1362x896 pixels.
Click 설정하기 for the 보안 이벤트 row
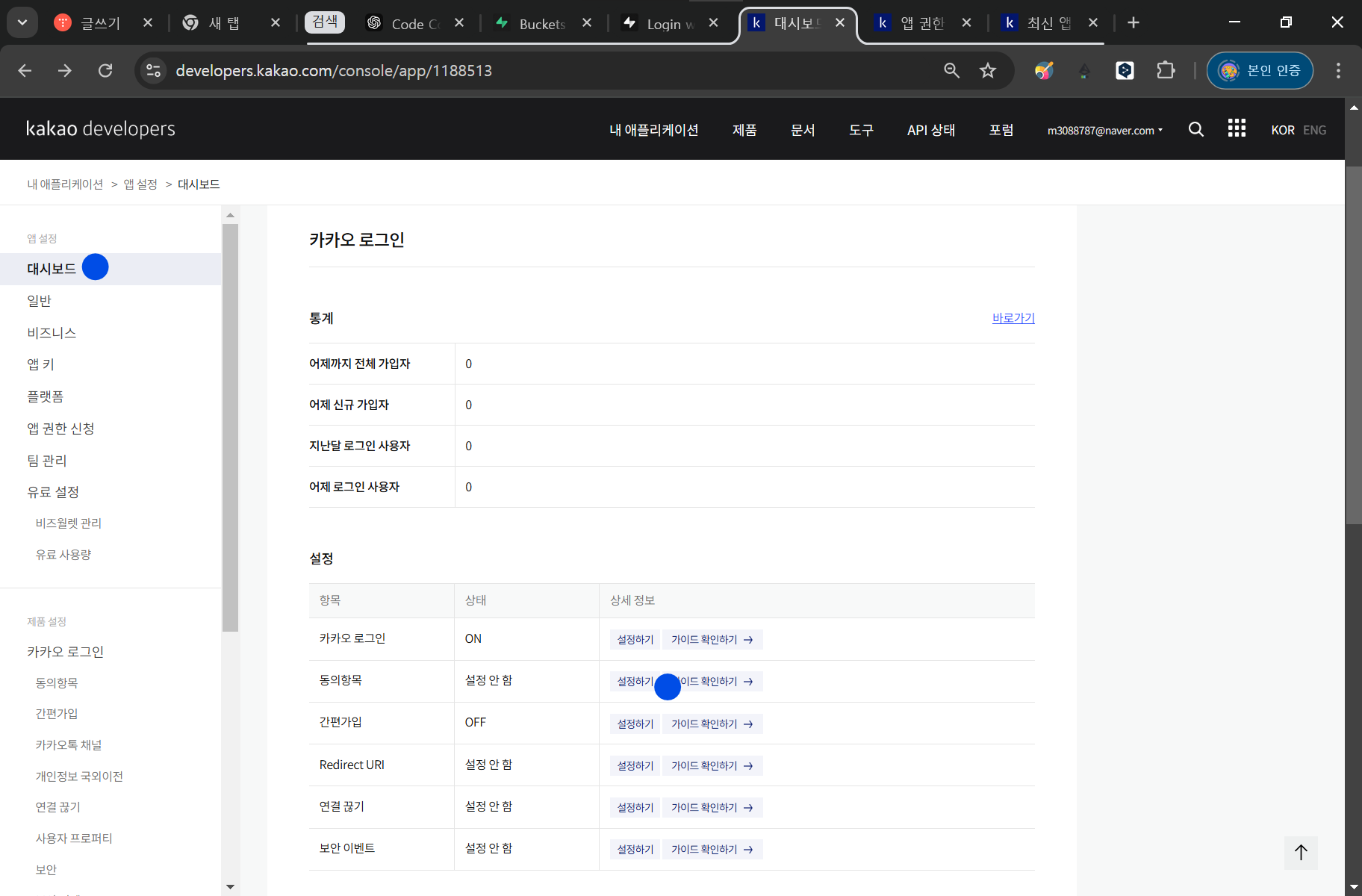pos(635,849)
